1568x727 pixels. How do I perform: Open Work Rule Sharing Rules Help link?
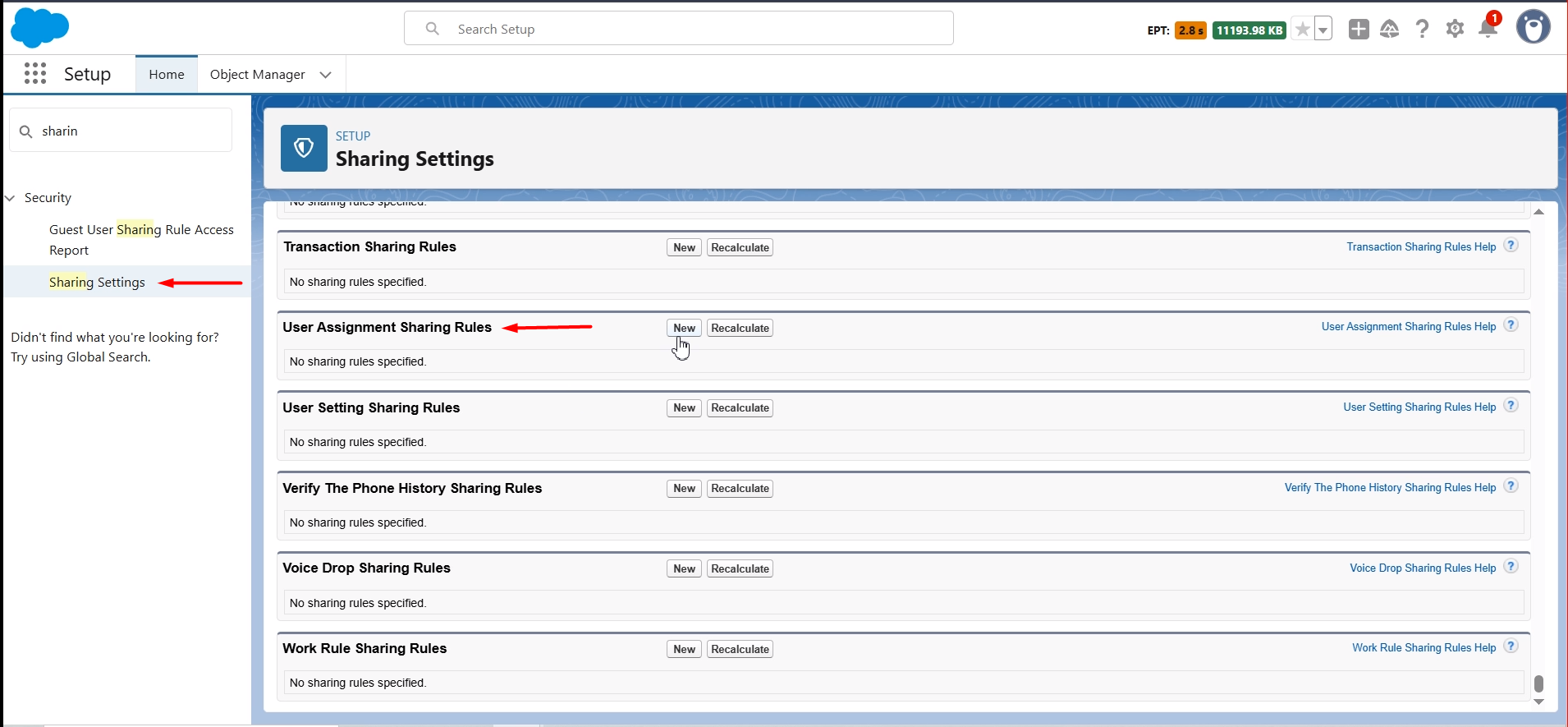pos(1424,647)
